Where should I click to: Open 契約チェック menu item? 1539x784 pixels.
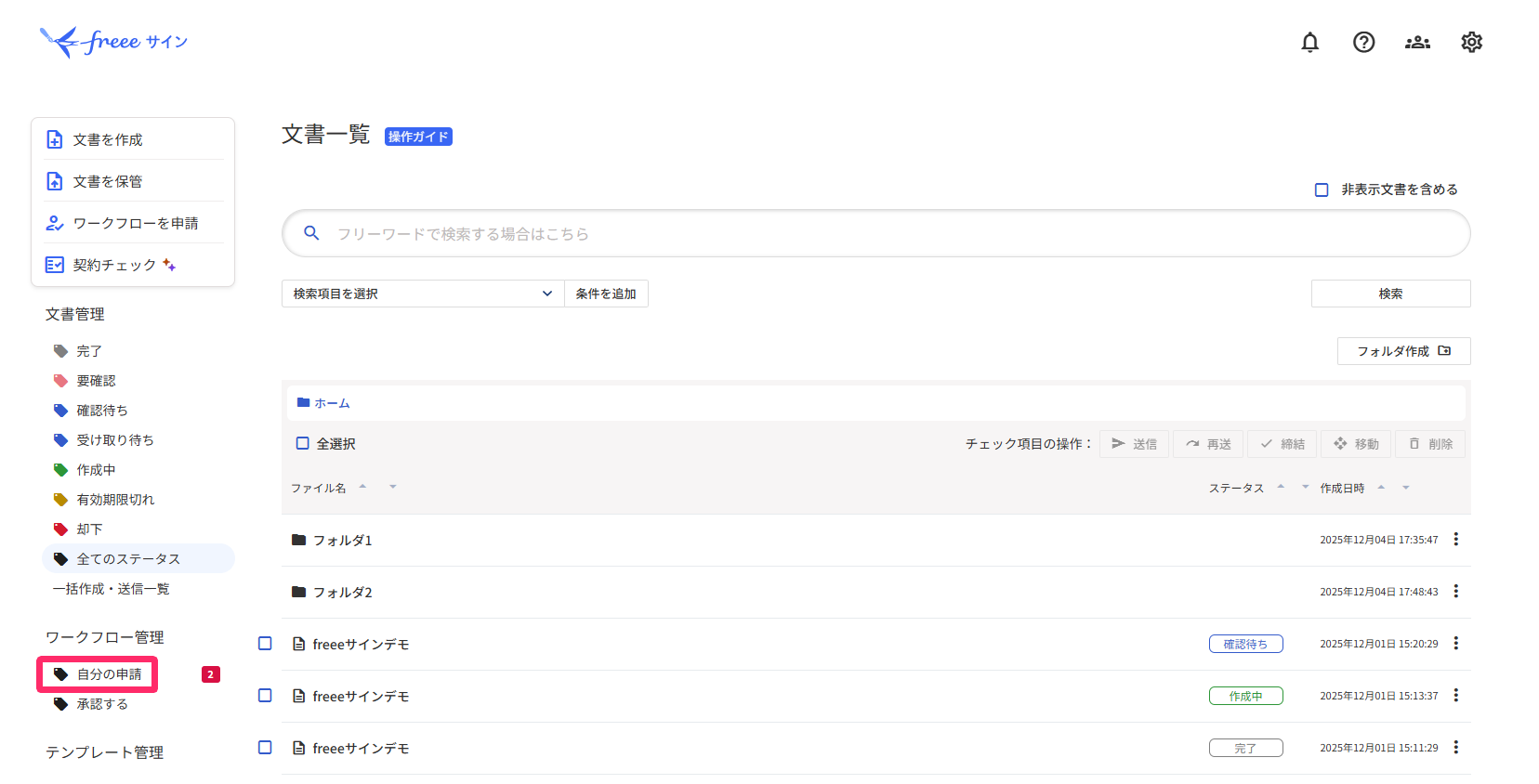pos(135,265)
